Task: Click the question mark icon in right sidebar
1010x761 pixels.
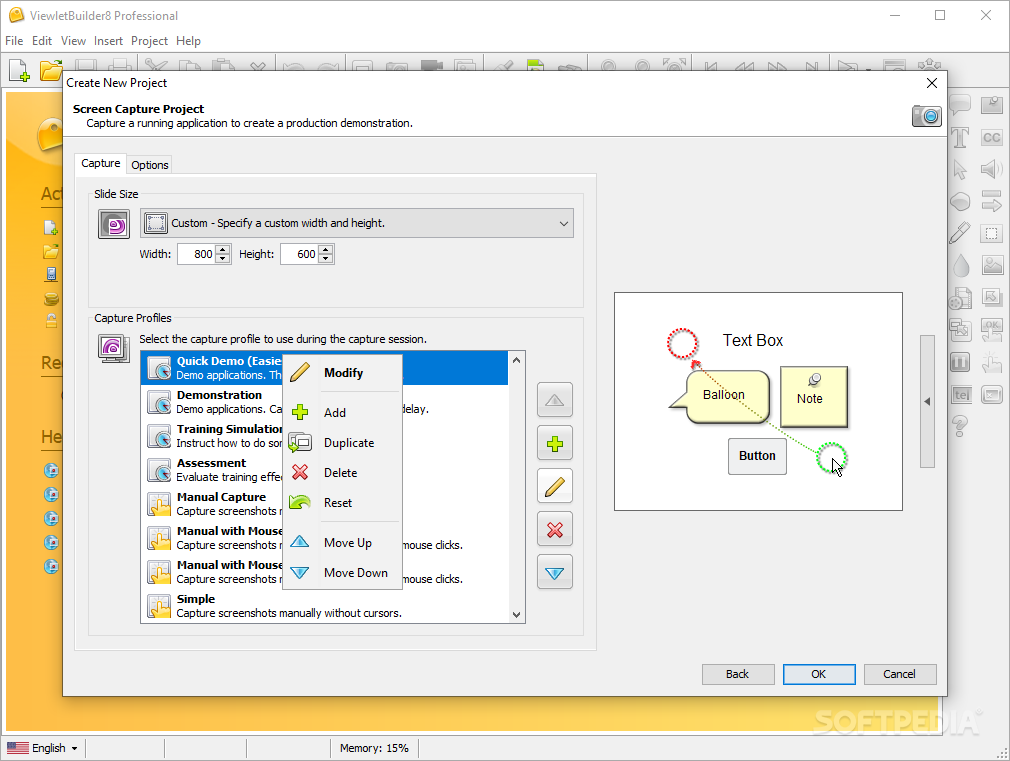Action: tap(960, 426)
